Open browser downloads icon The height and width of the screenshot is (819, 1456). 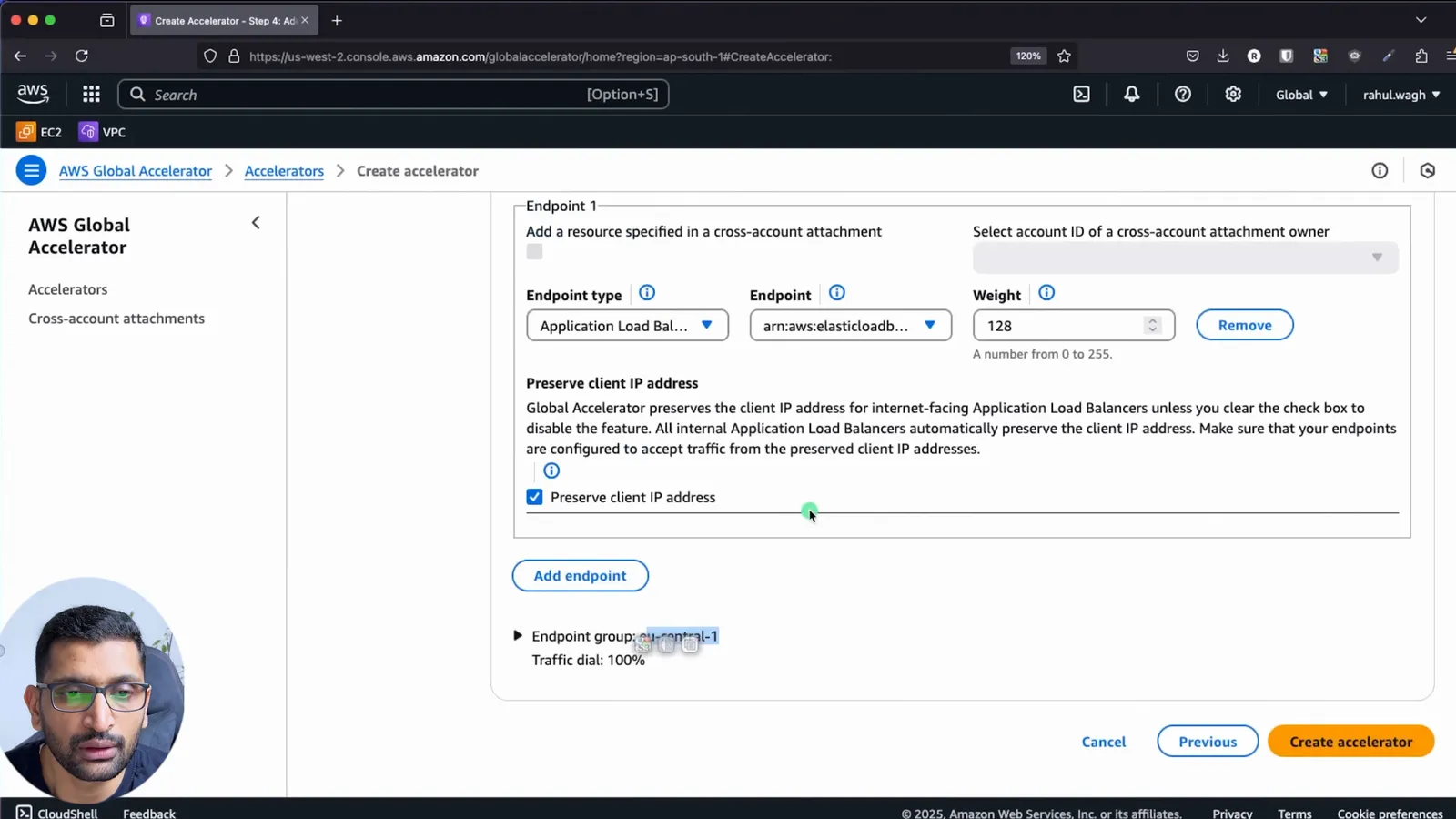[1223, 56]
